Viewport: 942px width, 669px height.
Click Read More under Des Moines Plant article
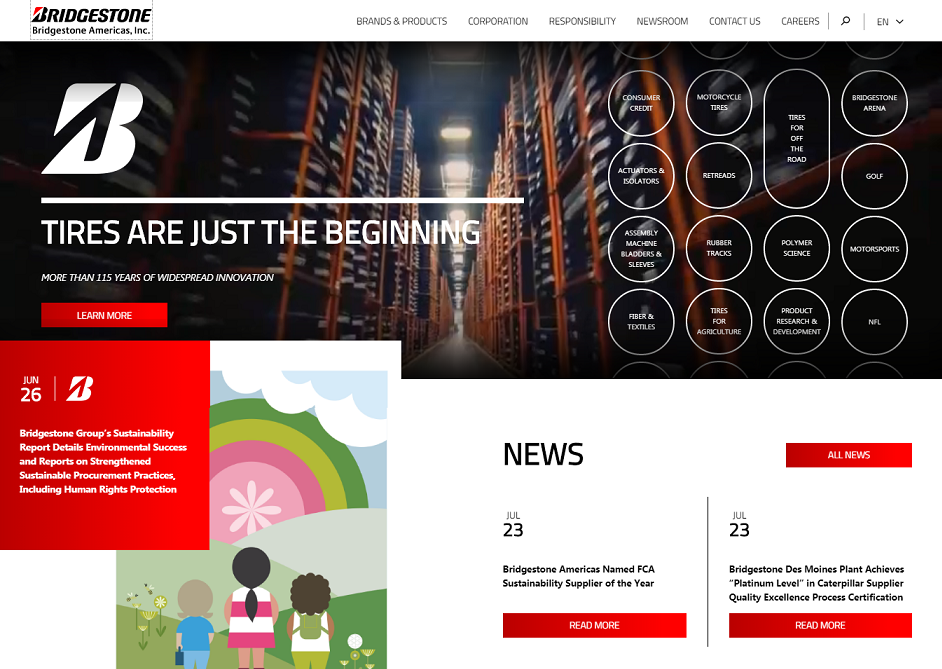820,625
